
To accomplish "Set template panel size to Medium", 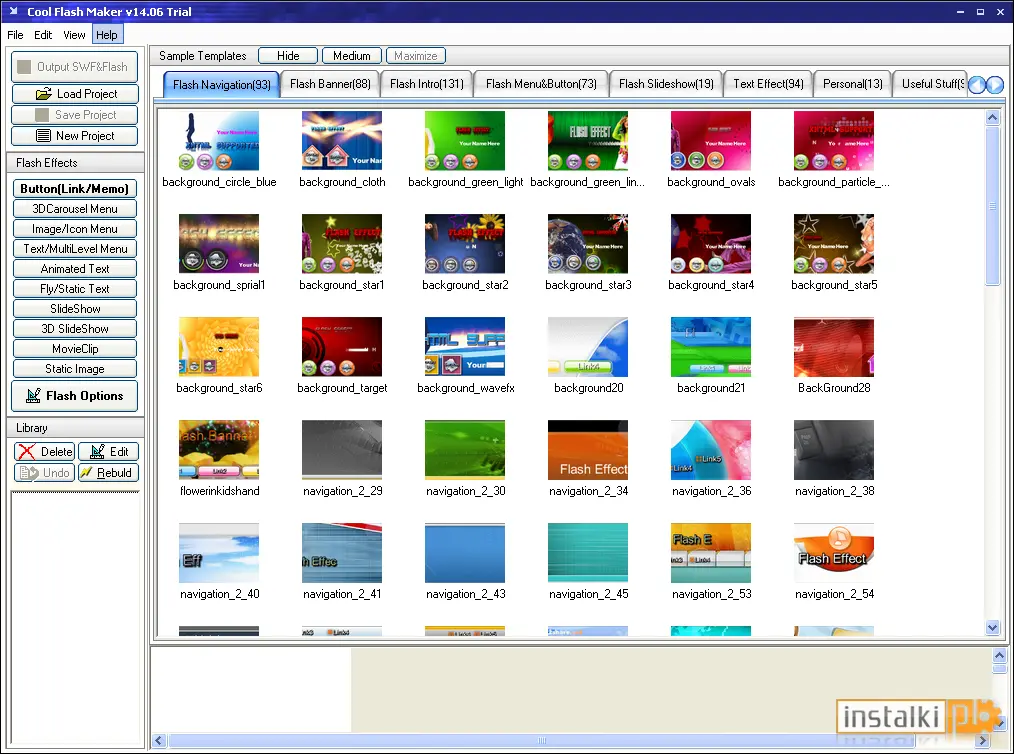I will 352,56.
